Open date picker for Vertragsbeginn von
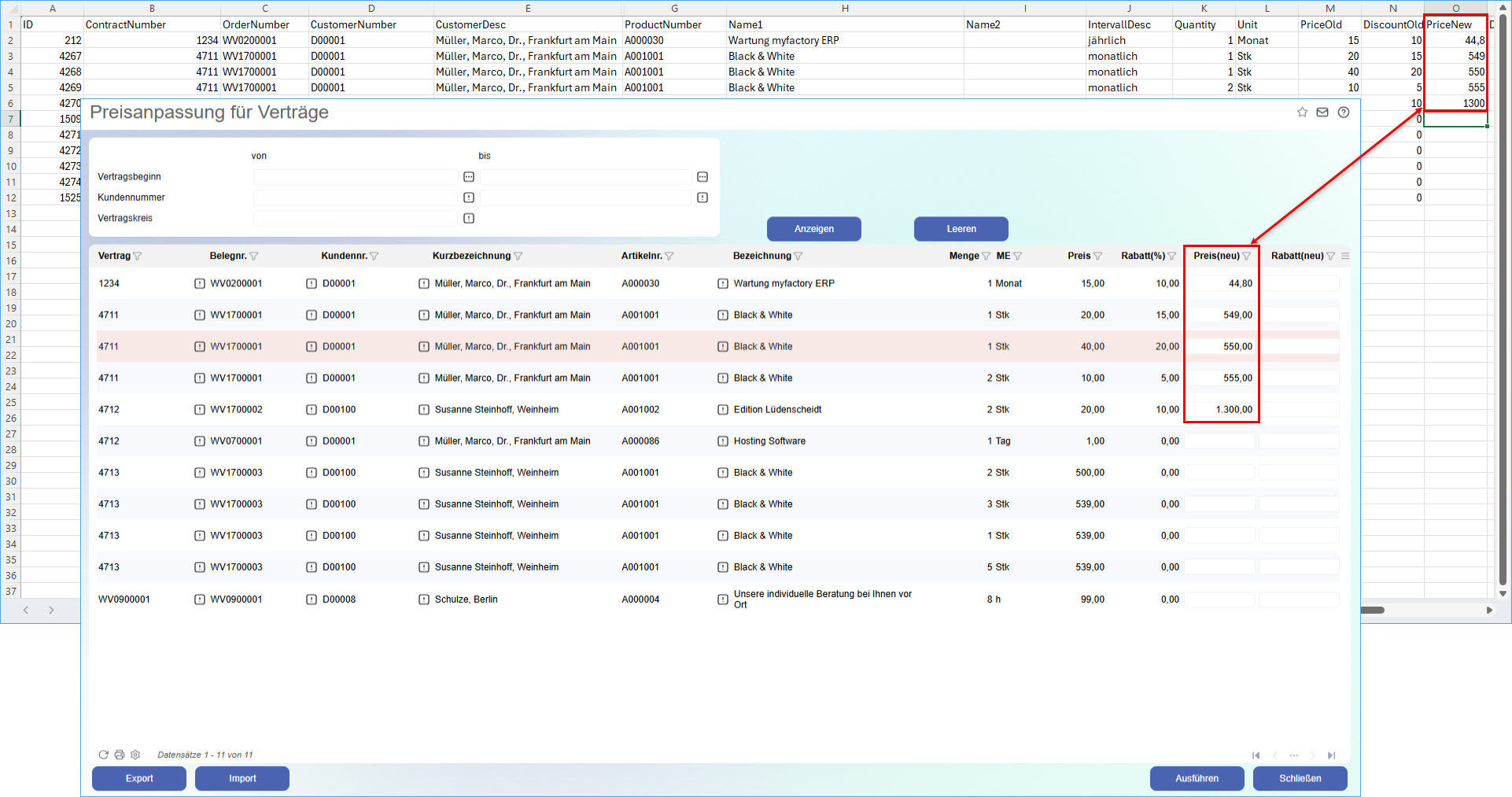This screenshot has height=797, width=1512. (x=469, y=177)
